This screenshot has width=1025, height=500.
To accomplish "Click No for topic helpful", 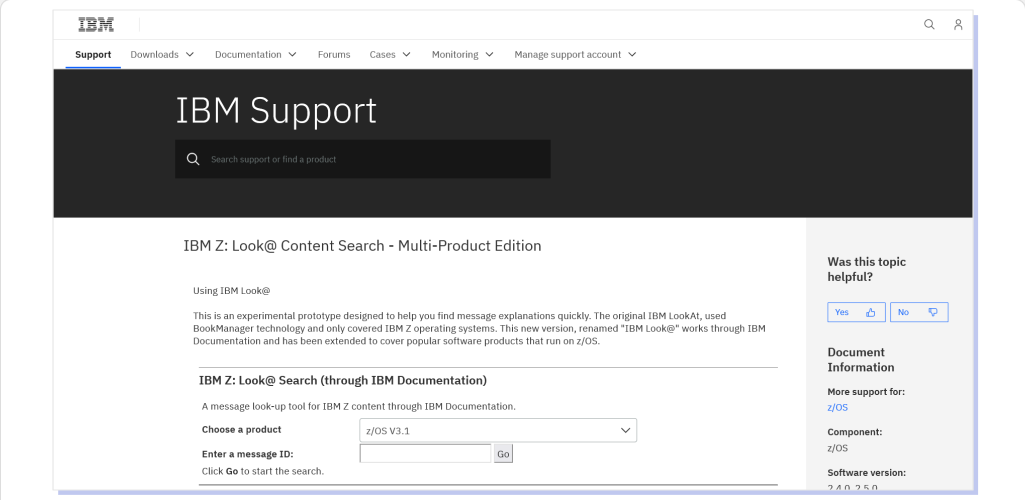I will tap(919, 312).
